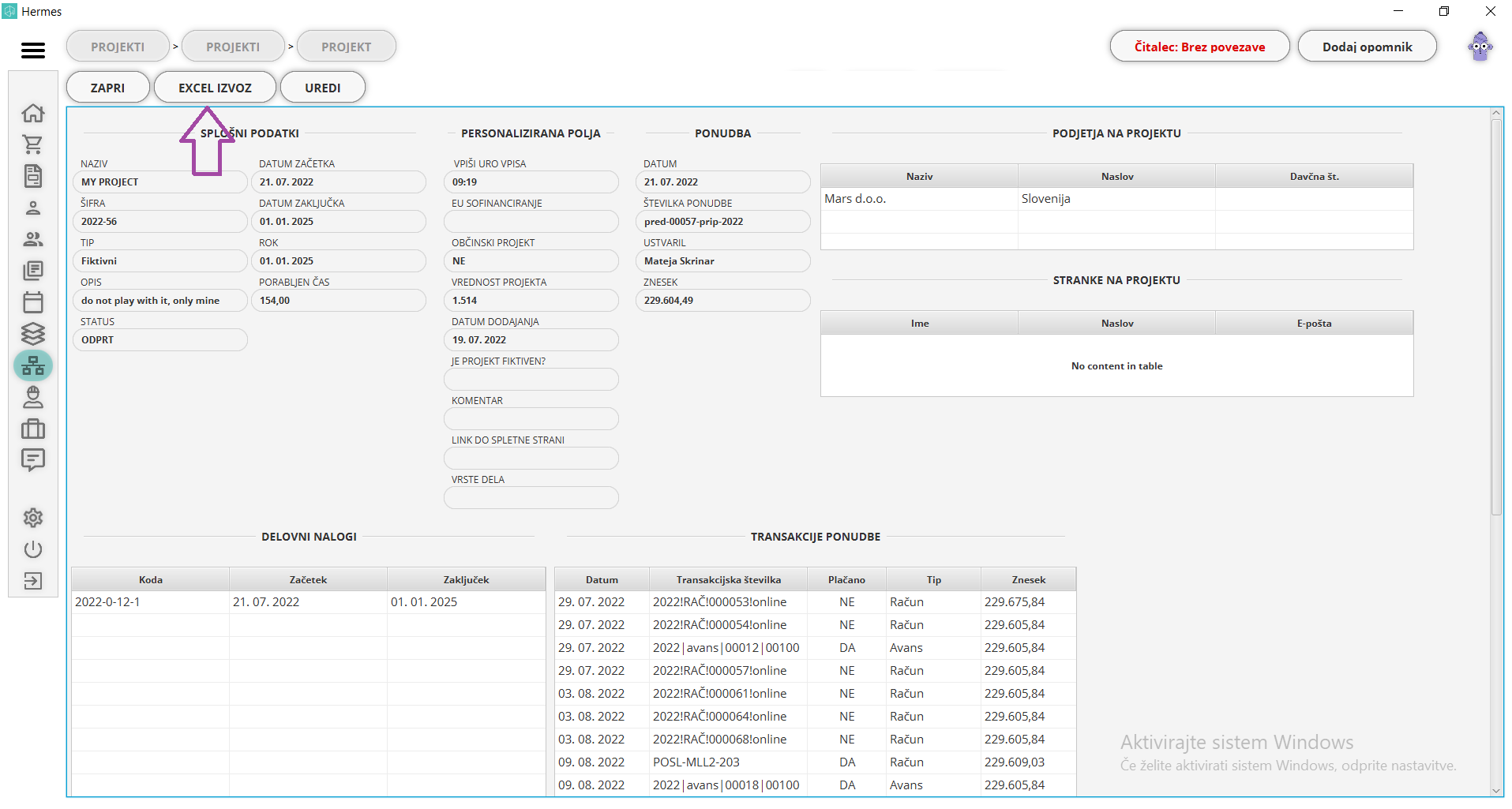Open the hamburger menu icon

(x=32, y=51)
